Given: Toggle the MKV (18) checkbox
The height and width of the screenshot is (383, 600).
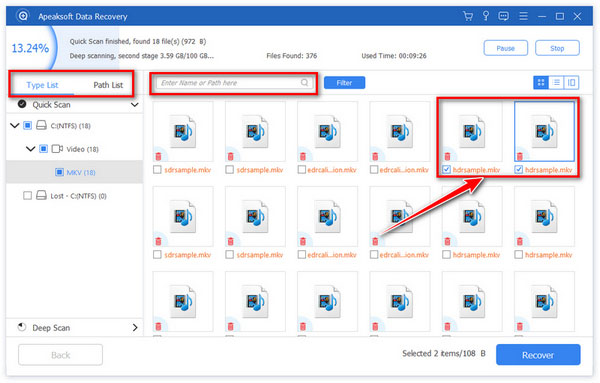Looking at the screenshot, I should (x=59, y=172).
